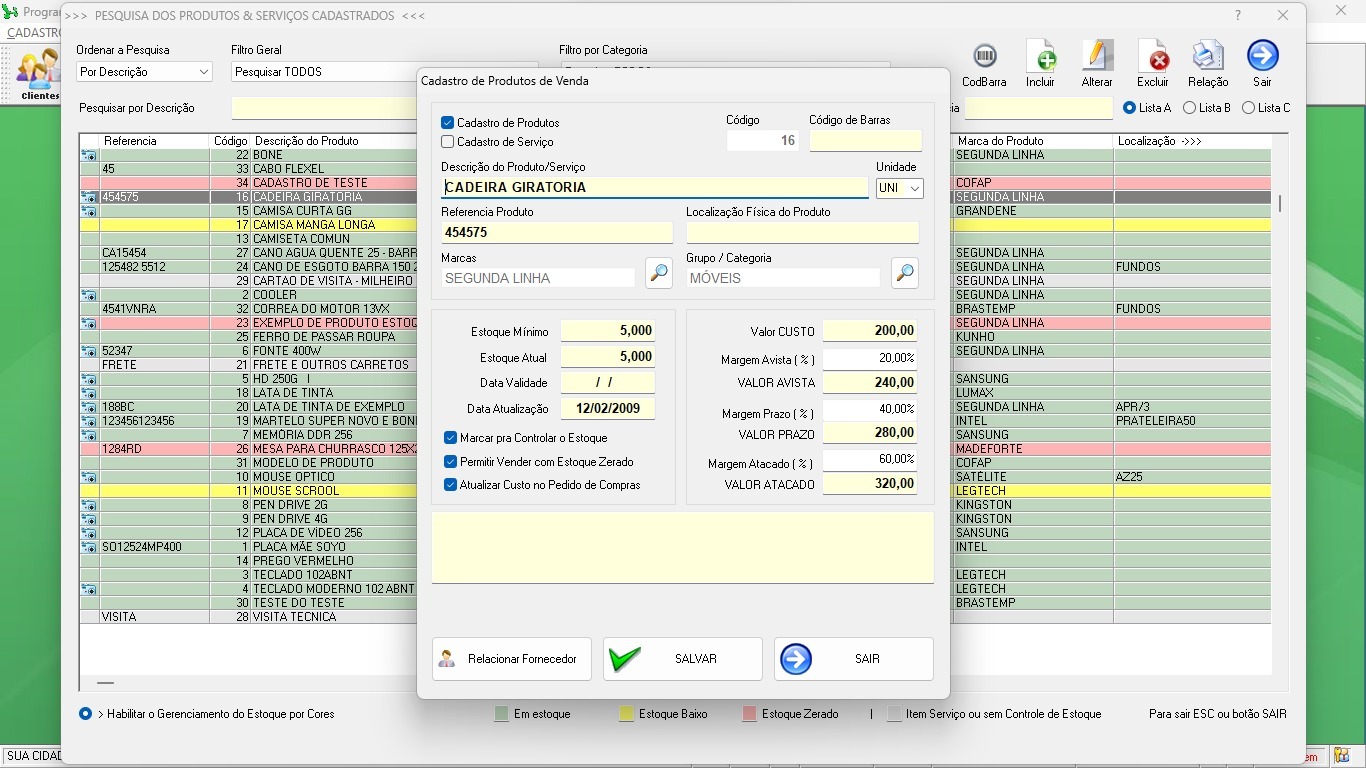Image resolution: width=1366 pixels, height=768 pixels.
Task: Toggle Permitir Vender com Estoque Zerado
Action: [451, 462]
